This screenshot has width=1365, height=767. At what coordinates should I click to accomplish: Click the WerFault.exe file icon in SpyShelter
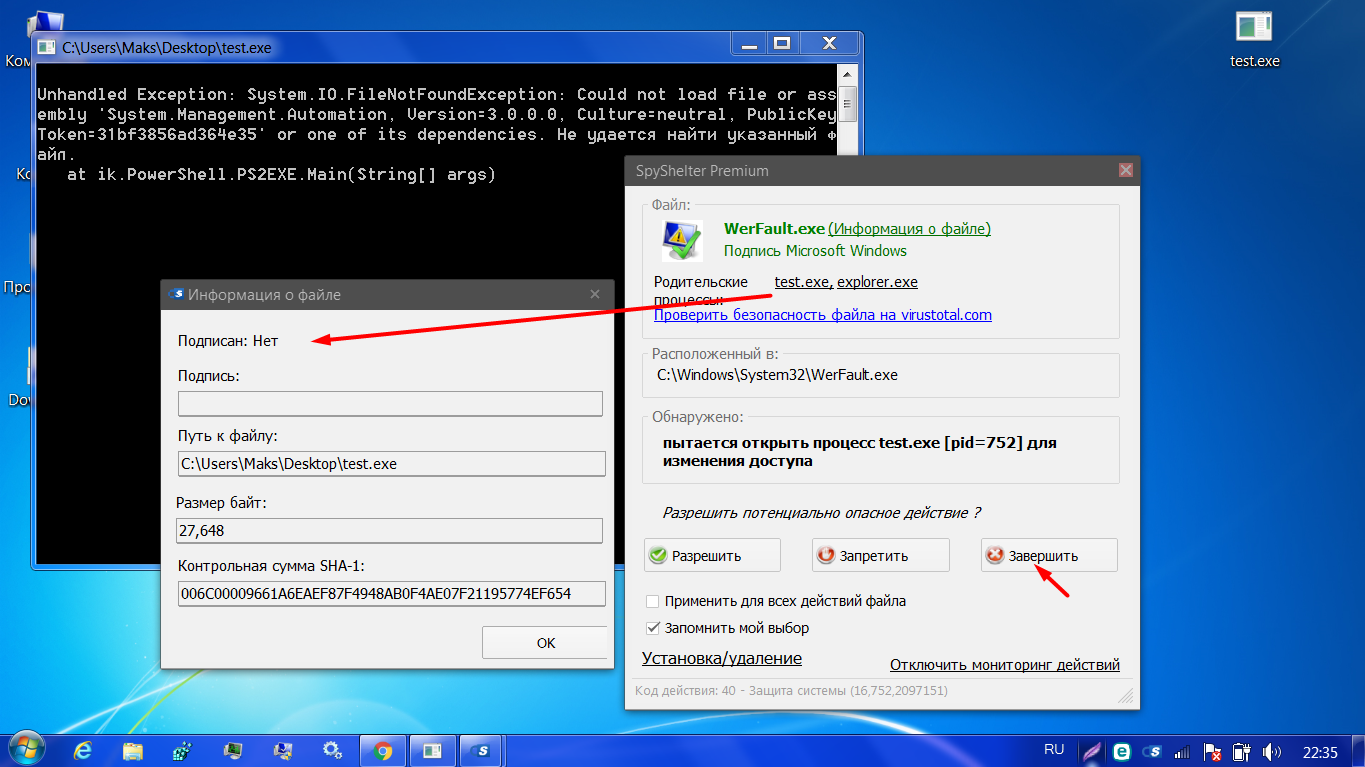[683, 241]
